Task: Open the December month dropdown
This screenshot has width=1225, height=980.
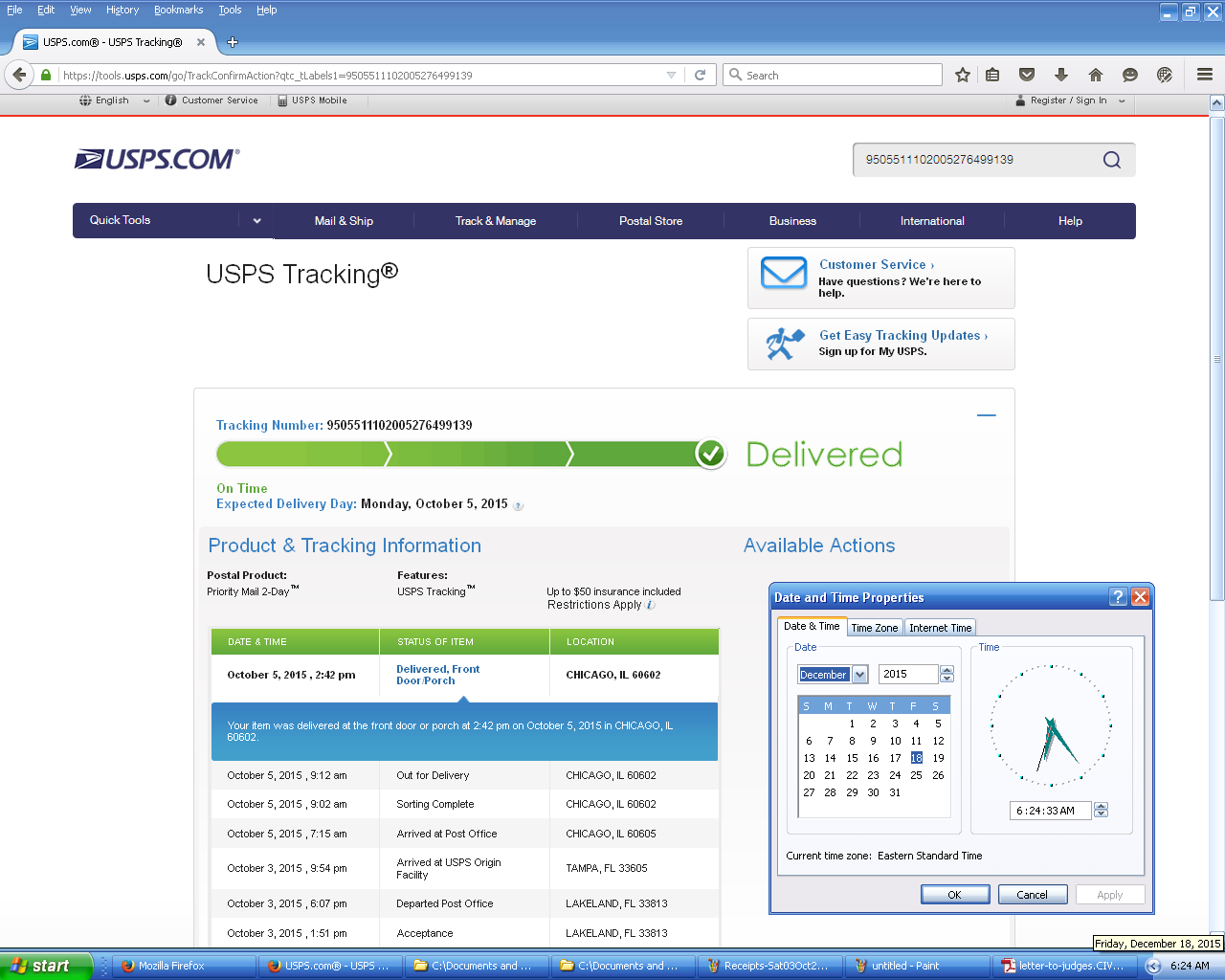Action: point(859,675)
